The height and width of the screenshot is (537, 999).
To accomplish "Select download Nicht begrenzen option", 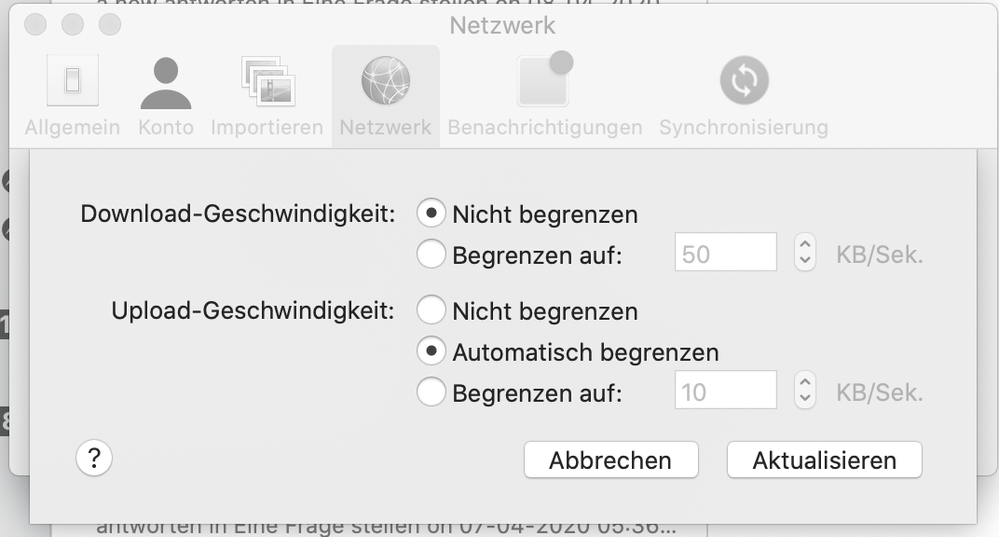I will point(432,214).
